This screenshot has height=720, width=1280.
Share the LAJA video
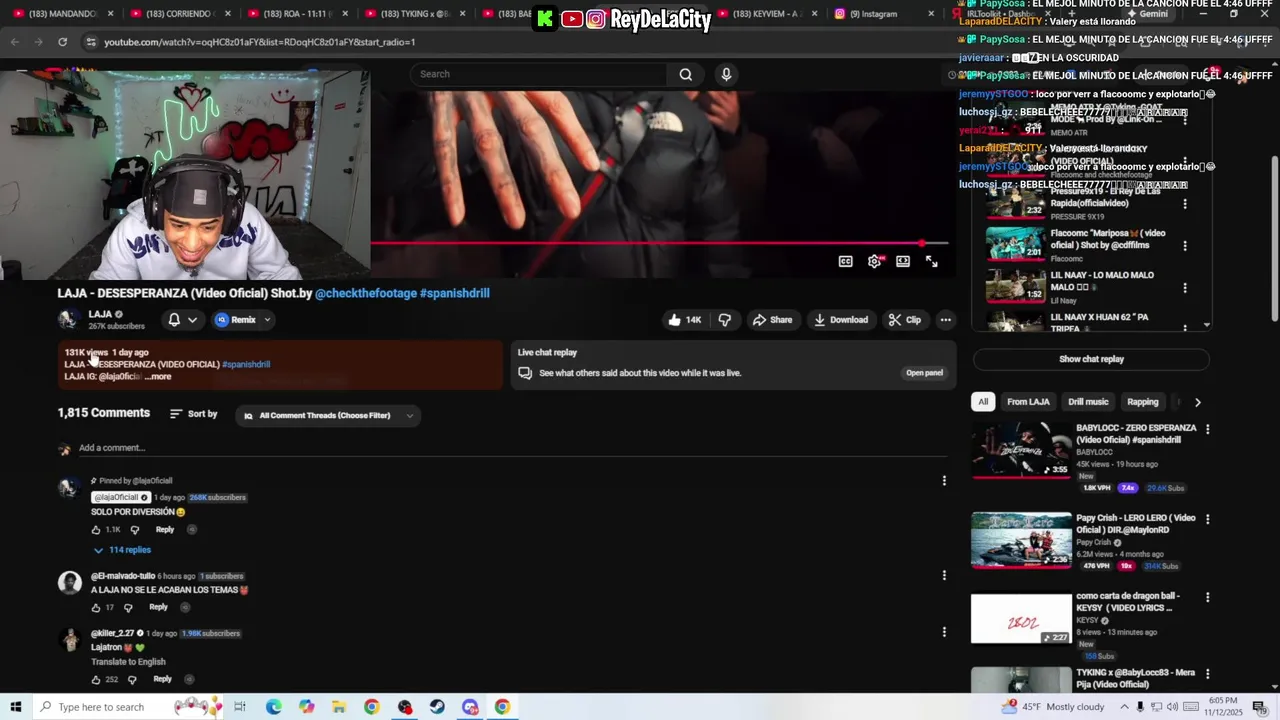point(772,320)
